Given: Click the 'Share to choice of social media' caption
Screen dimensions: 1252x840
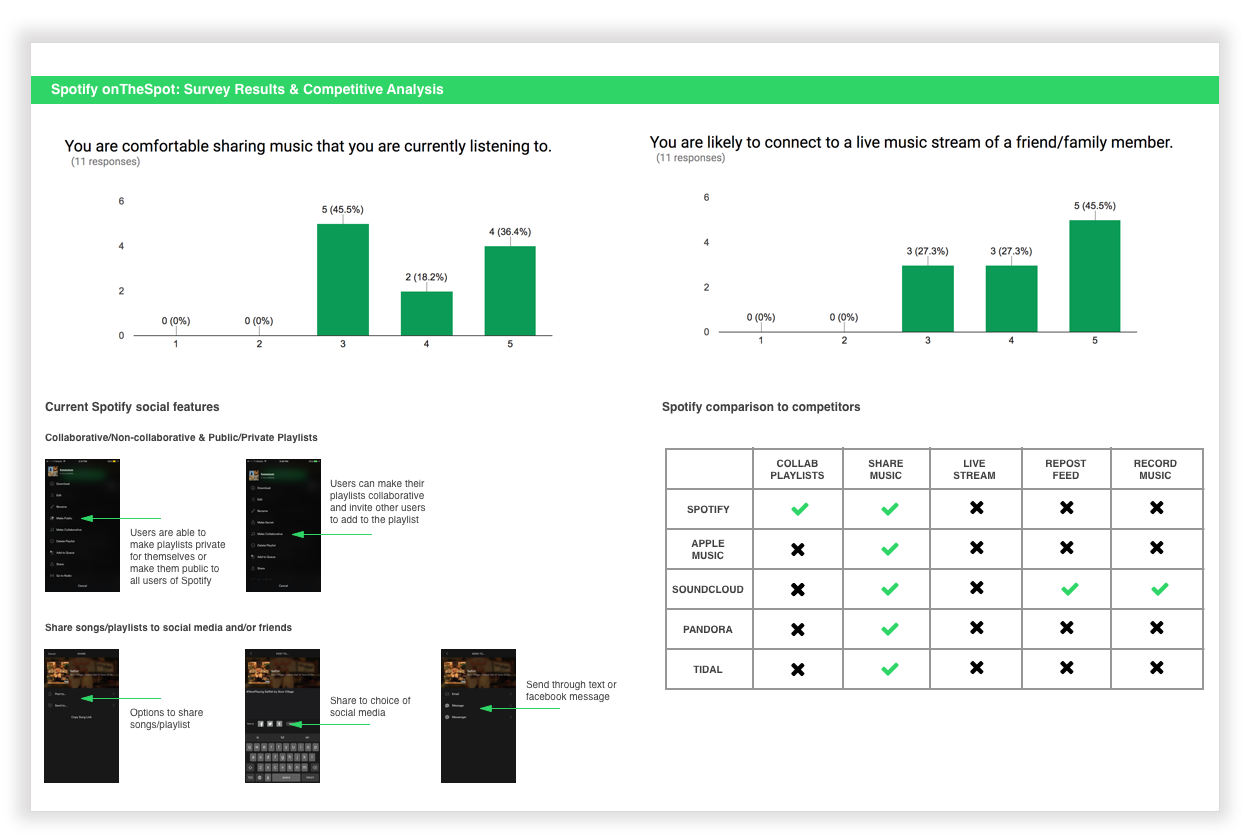Looking at the screenshot, I should 370,706.
